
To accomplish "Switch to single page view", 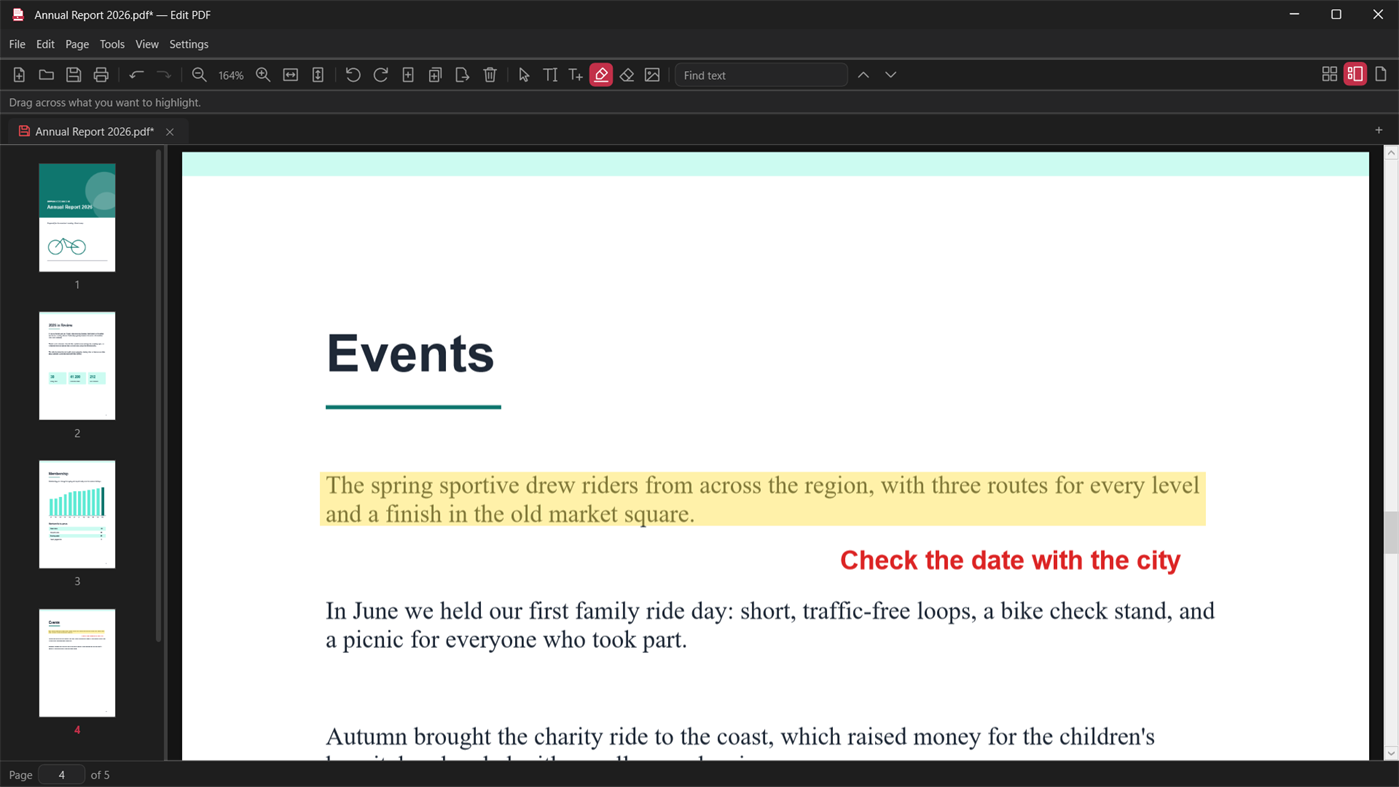I will click(1381, 75).
